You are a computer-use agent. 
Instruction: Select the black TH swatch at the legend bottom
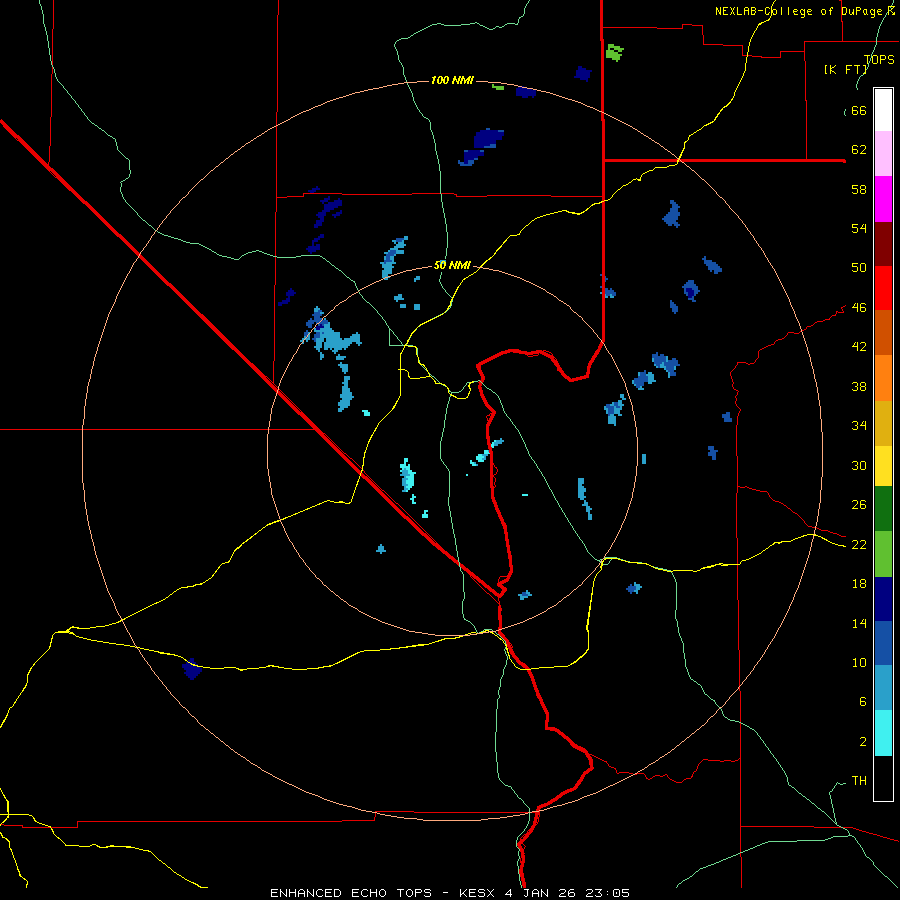[x=883, y=778]
